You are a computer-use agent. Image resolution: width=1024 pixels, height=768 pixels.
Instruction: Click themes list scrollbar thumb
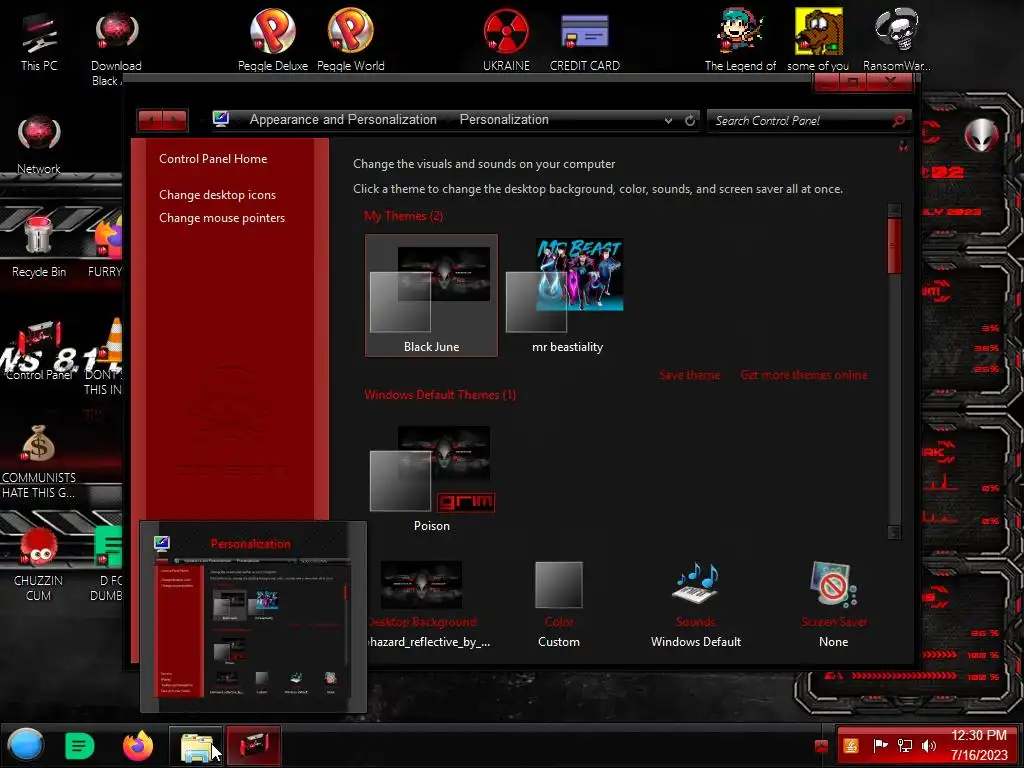[x=895, y=246]
